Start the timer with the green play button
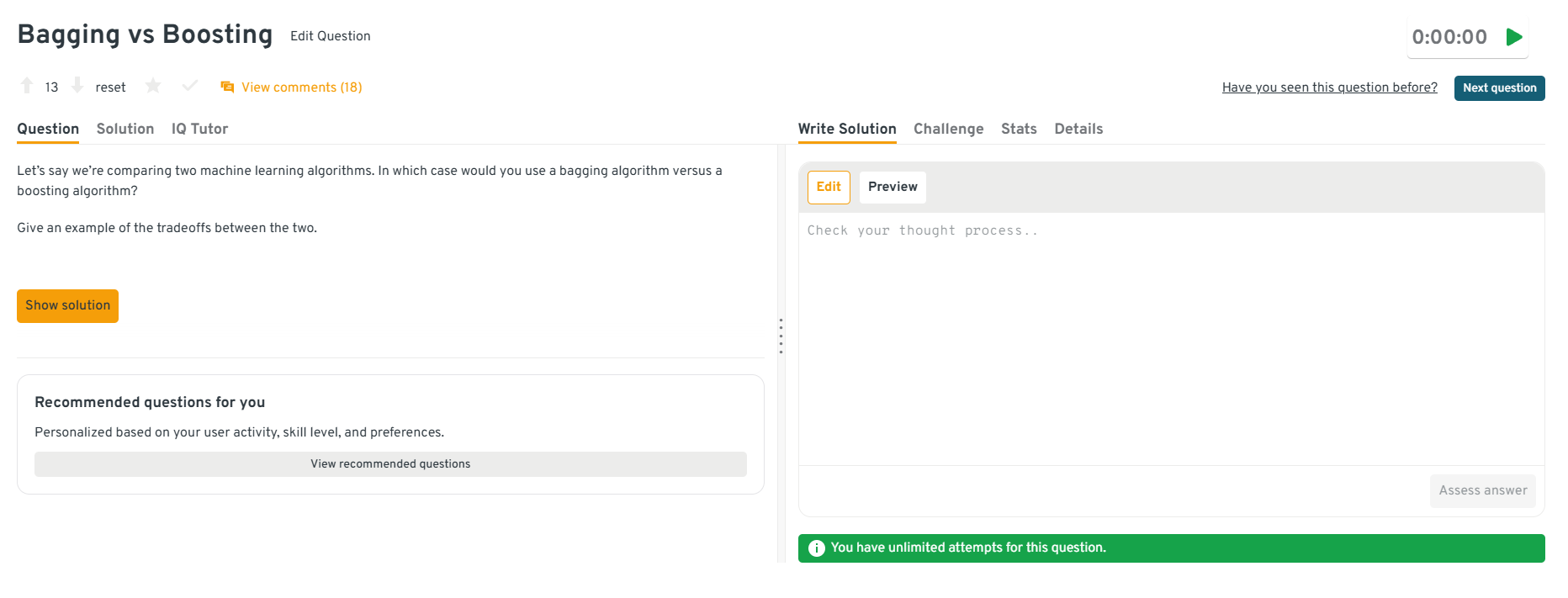The image size is (1568, 598). (x=1514, y=37)
